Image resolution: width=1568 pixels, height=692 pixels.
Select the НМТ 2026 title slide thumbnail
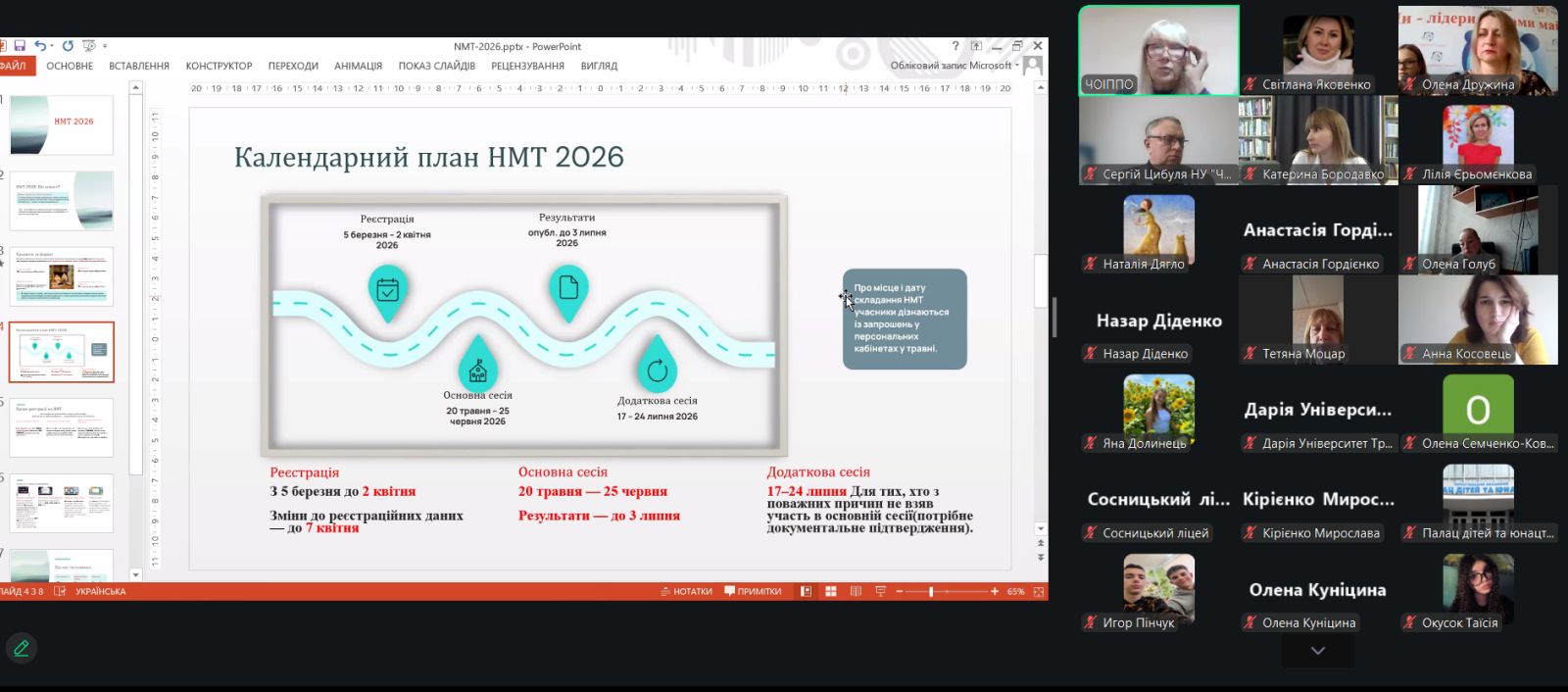(x=61, y=124)
